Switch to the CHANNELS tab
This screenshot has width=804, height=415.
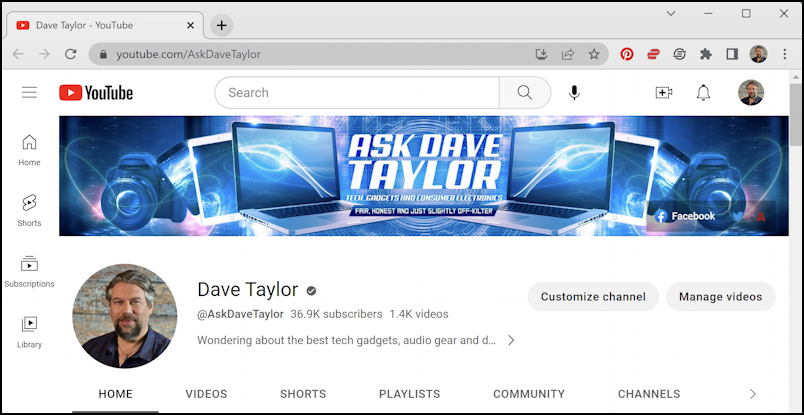(x=649, y=394)
